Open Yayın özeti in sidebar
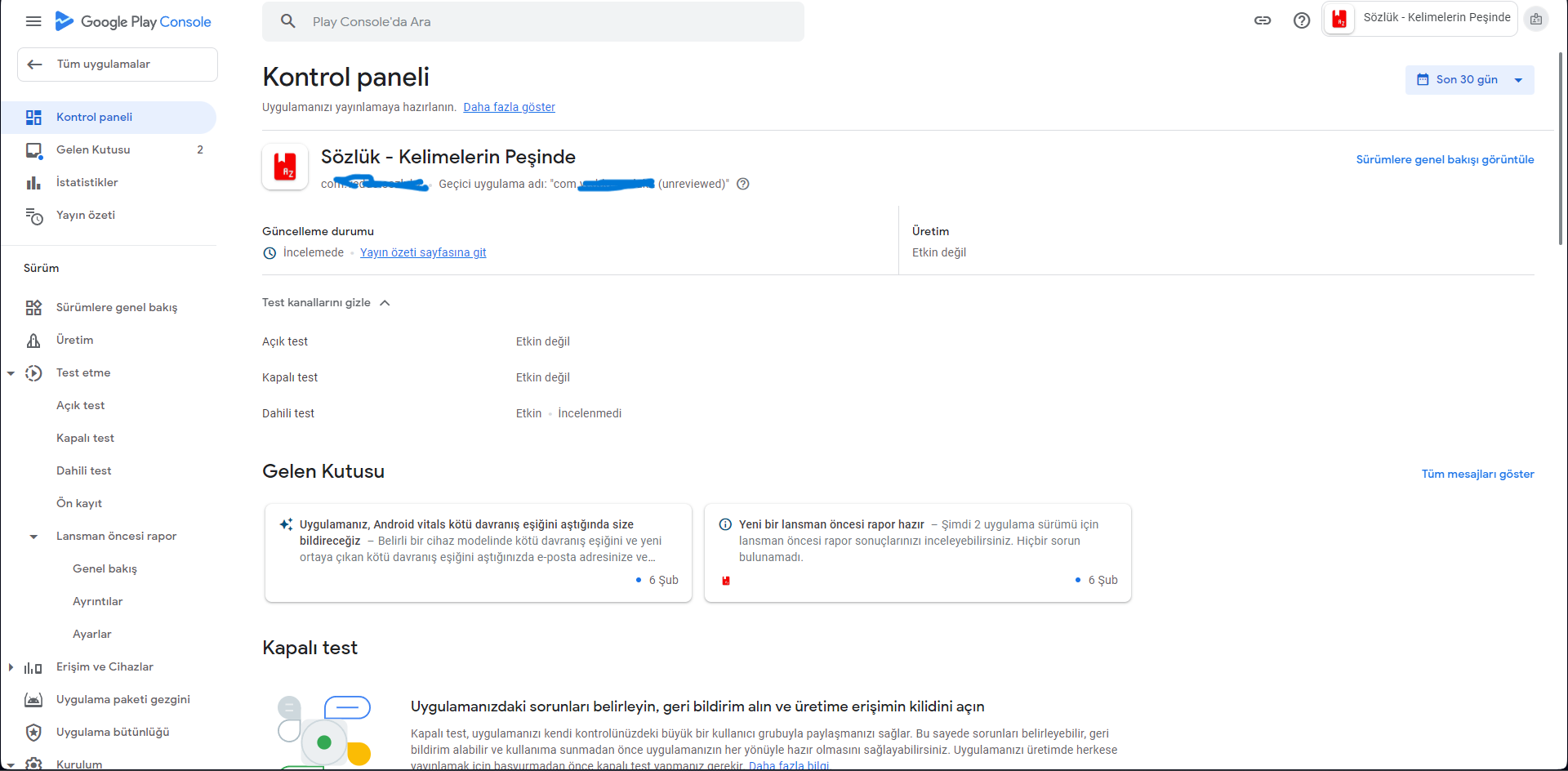1568x771 pixels. pos(109,216)
